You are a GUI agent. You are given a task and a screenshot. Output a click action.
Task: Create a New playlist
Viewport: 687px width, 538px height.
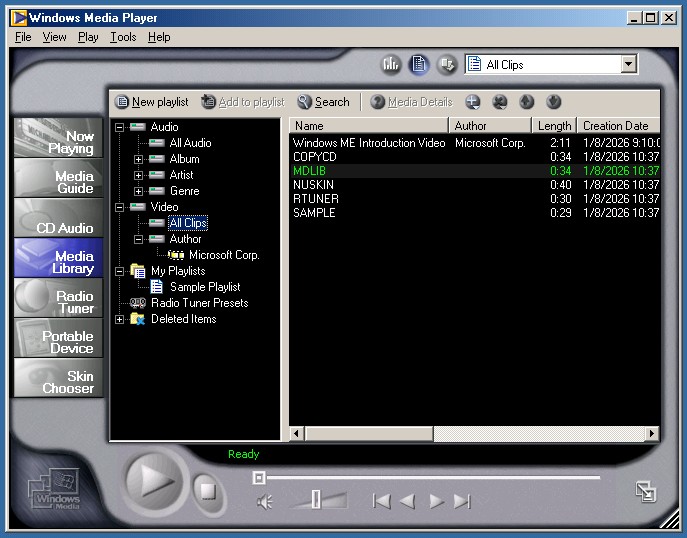(x=152, y=102)
